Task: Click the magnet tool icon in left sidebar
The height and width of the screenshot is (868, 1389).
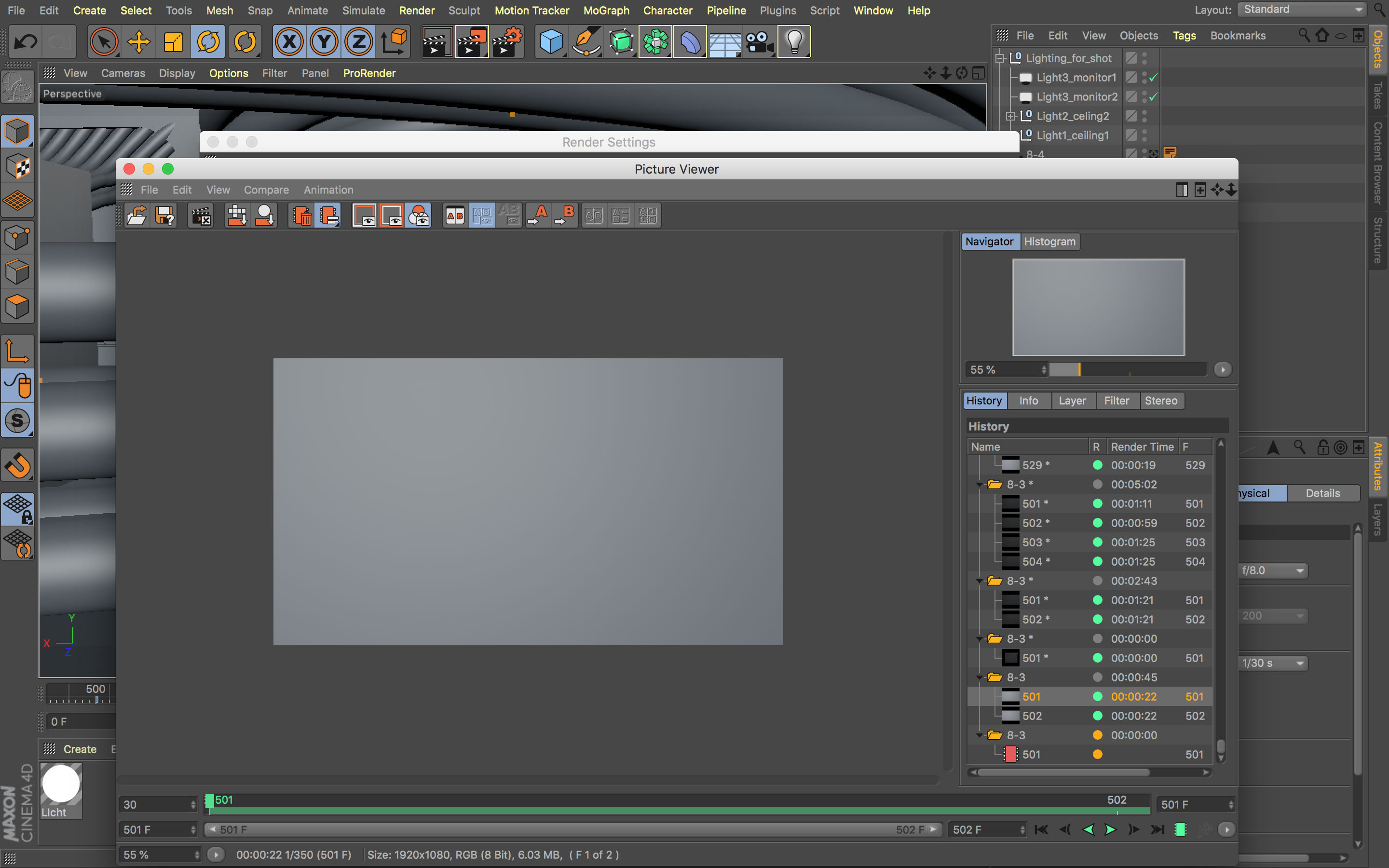Action: coord(18,465)
